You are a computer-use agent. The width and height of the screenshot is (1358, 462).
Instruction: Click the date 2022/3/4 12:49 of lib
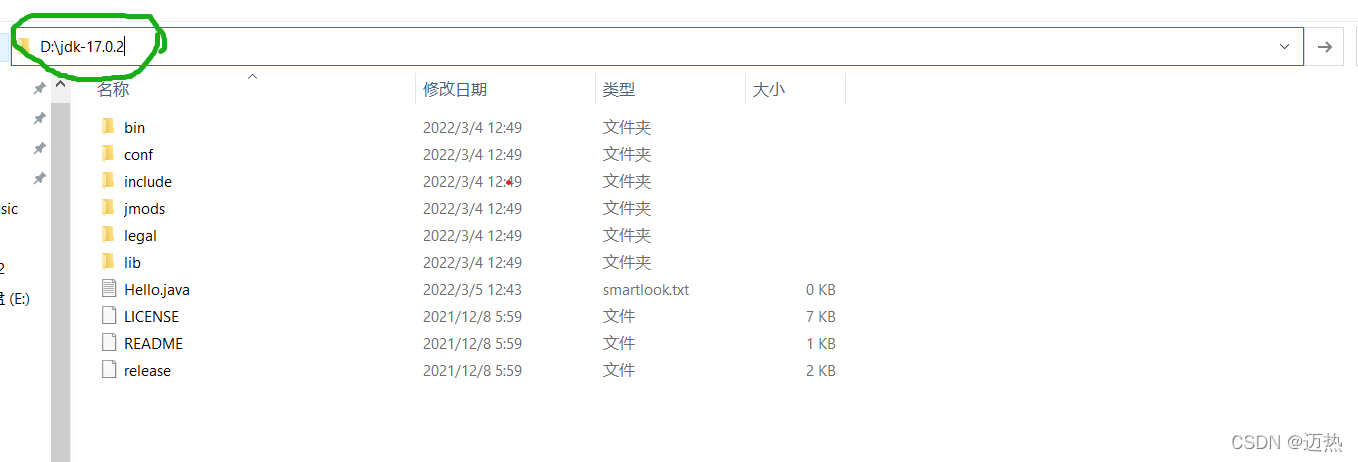pos(472,263)
